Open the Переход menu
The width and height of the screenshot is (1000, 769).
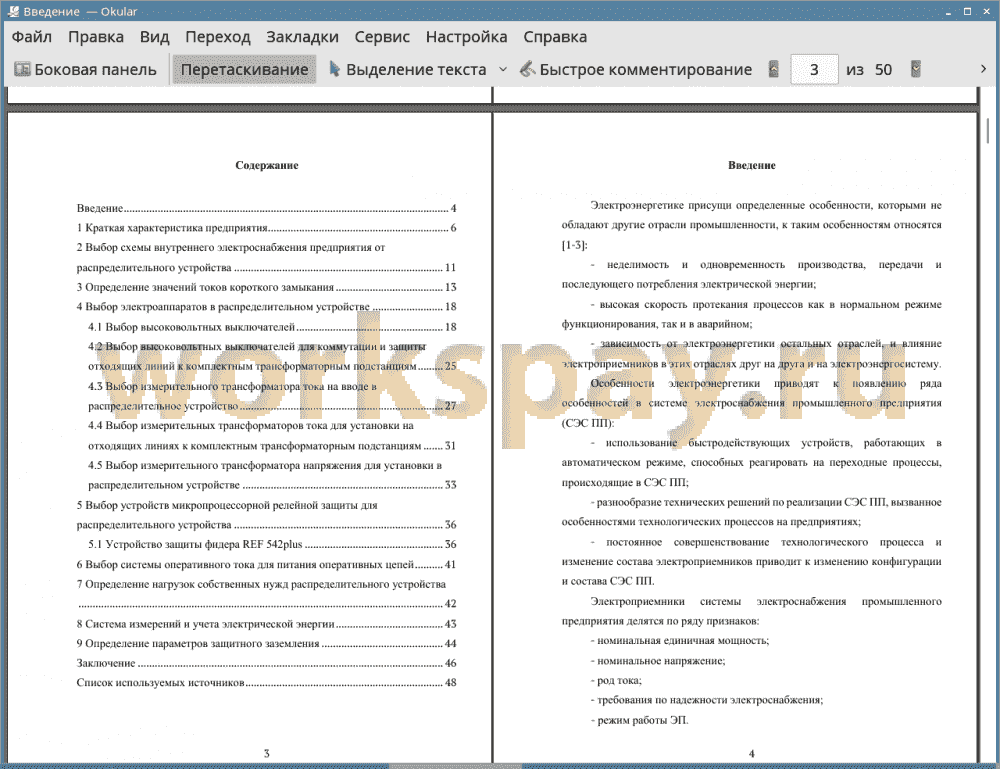pyautogui.click(x=217, y=37)
